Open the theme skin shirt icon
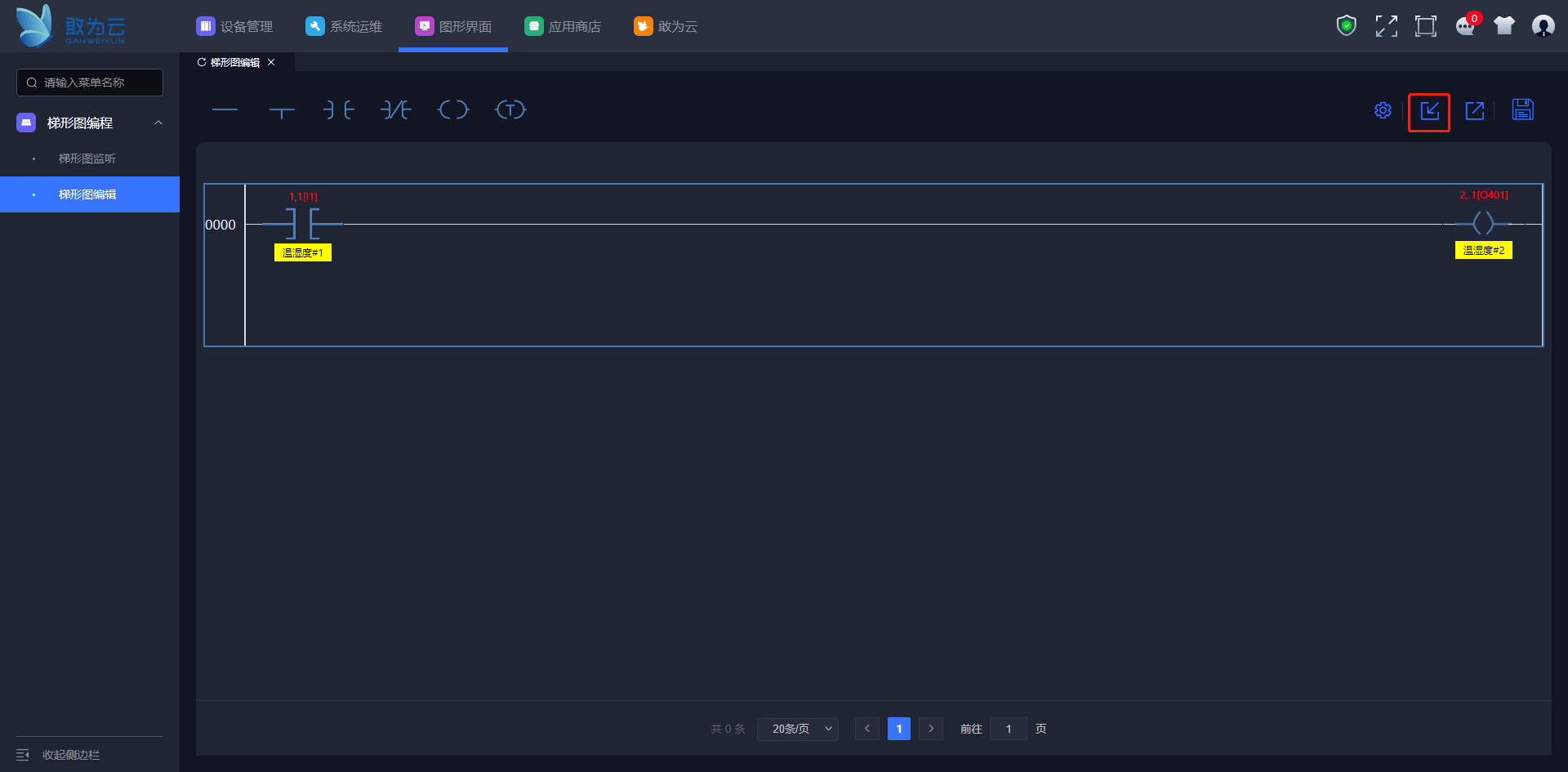Screen dimensions: 1568x772 1504,26
